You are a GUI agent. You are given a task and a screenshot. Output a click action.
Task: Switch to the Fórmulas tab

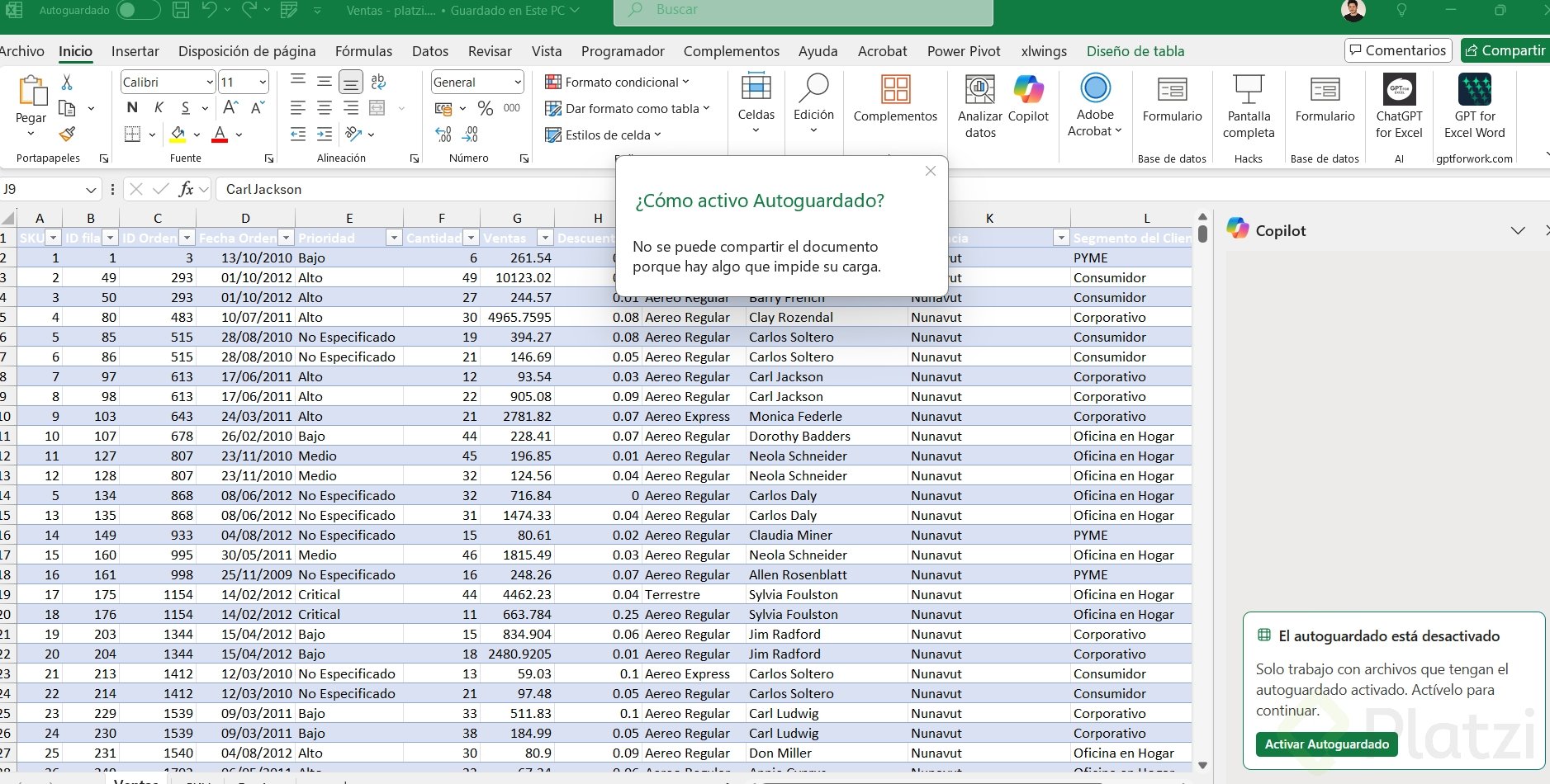point(363,51)
